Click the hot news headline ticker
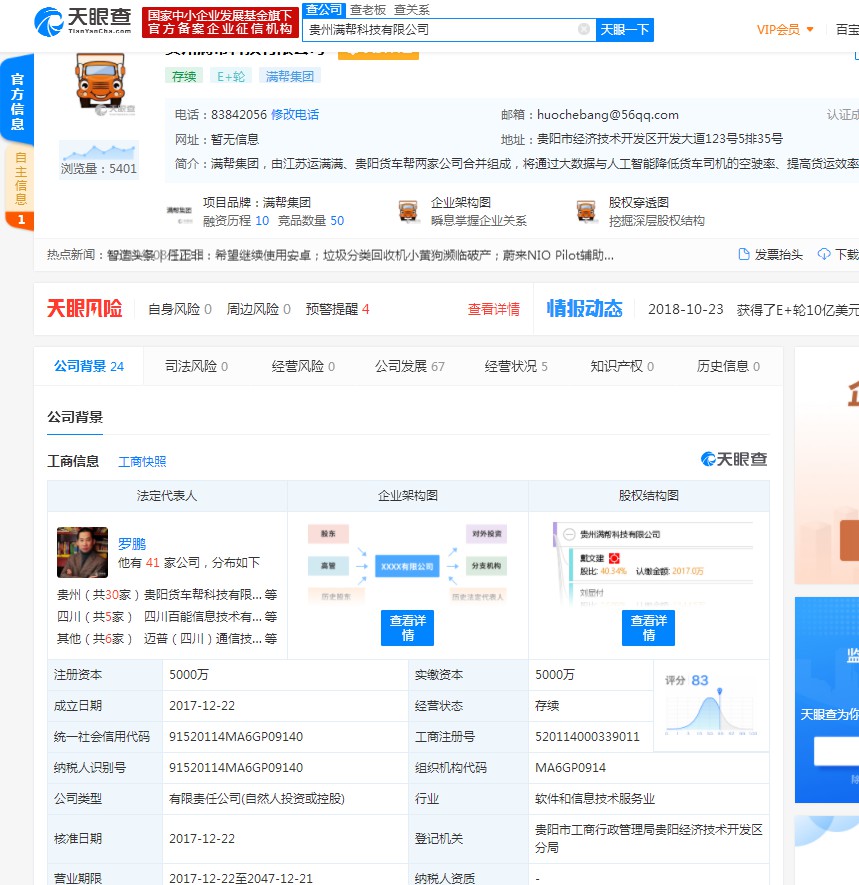Viewport: 859px width, 885px height. [360, 255]
